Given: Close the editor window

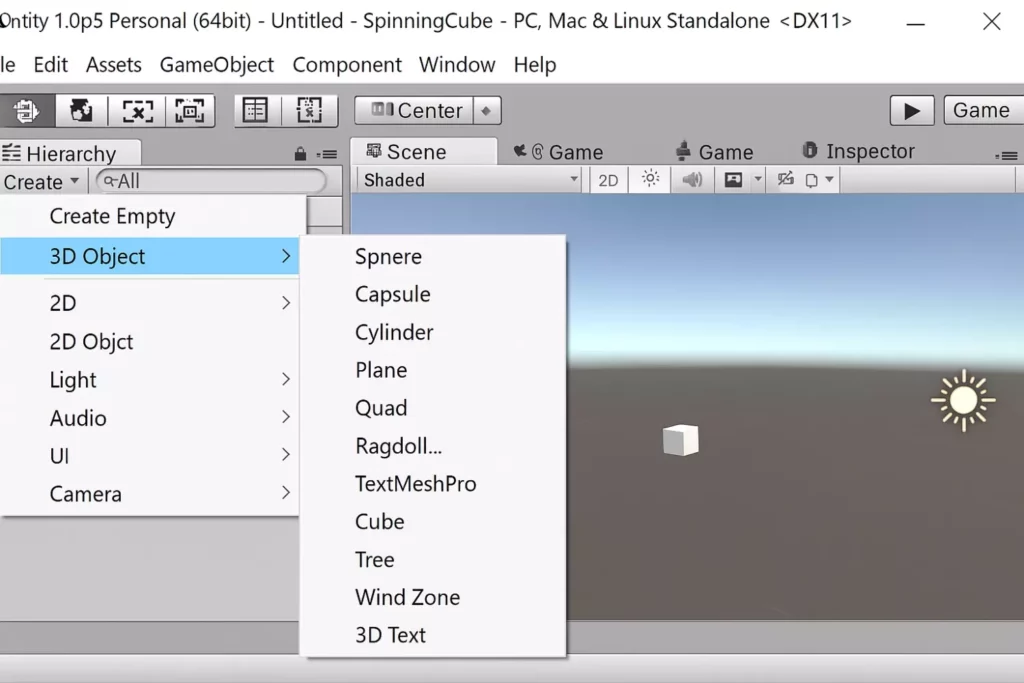Looking at the screenshot, I should (x=991, y=22).
